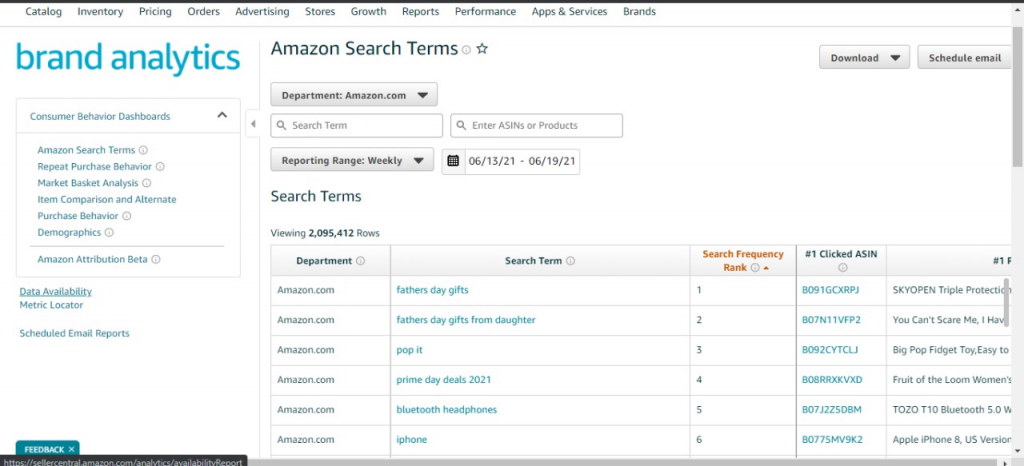The width and height of the screenshot is (1024, 466).
Task: Open the Metric Locator link
Action: pyautogui.click(x=52, y=305)
